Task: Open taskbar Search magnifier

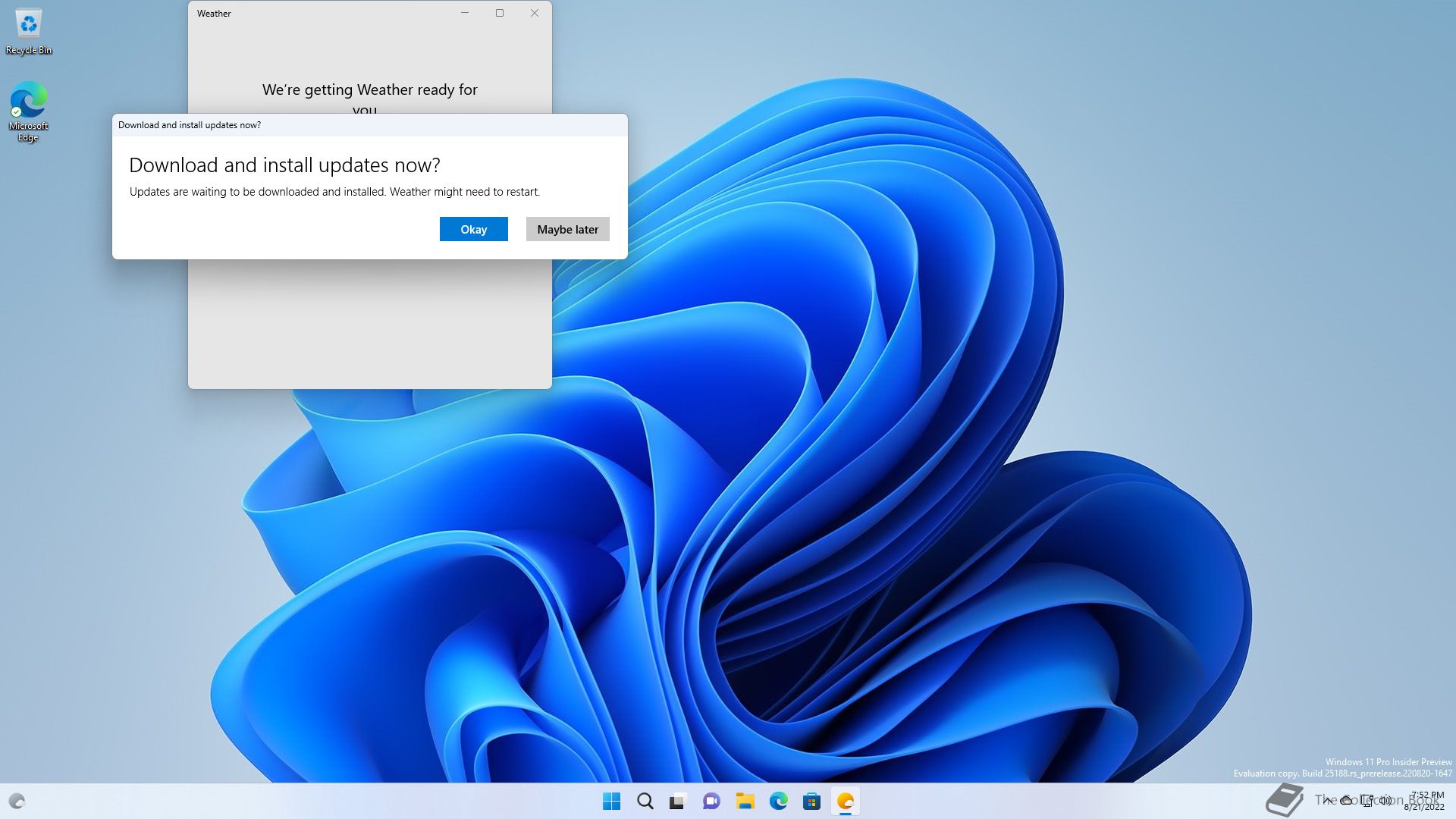Action: point(645,801)
